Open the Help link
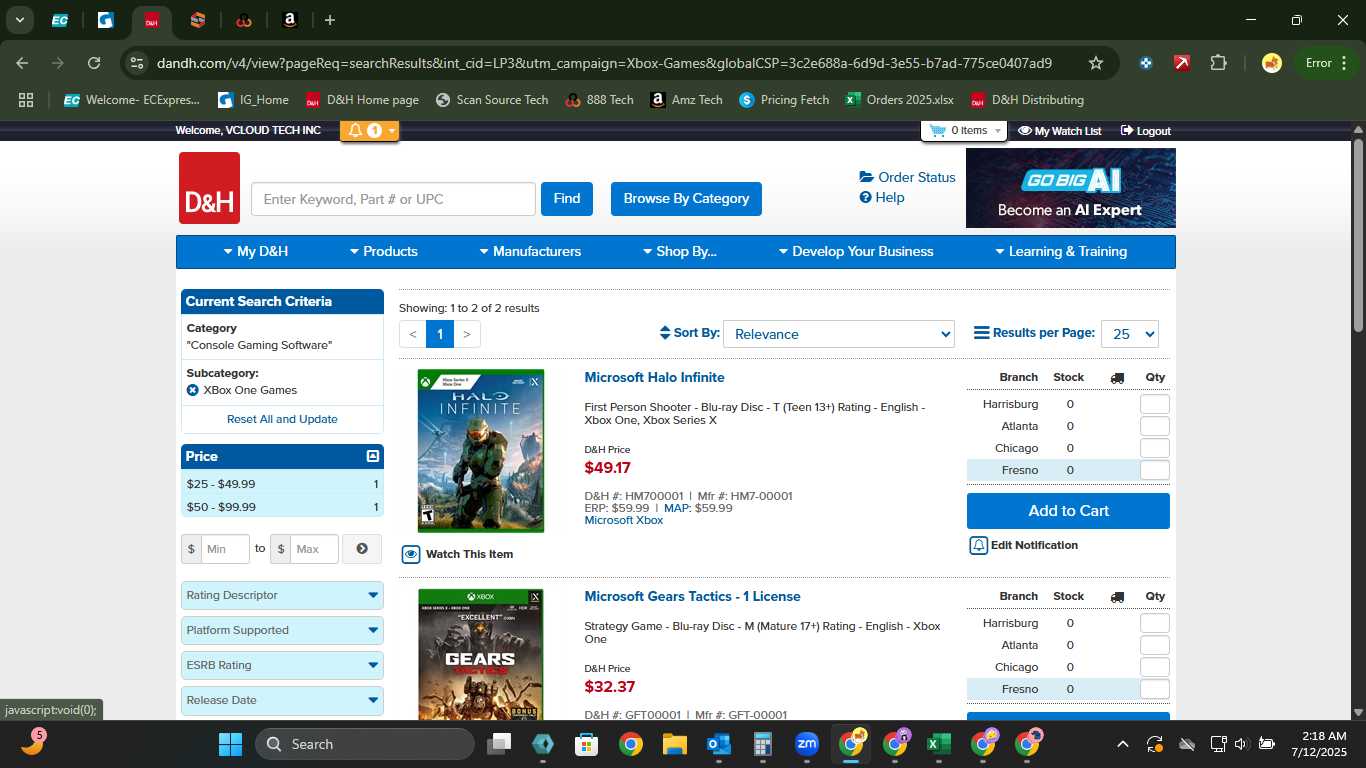Image resolution: width=1366 pixels, height=768 pixels. (882, 197)
